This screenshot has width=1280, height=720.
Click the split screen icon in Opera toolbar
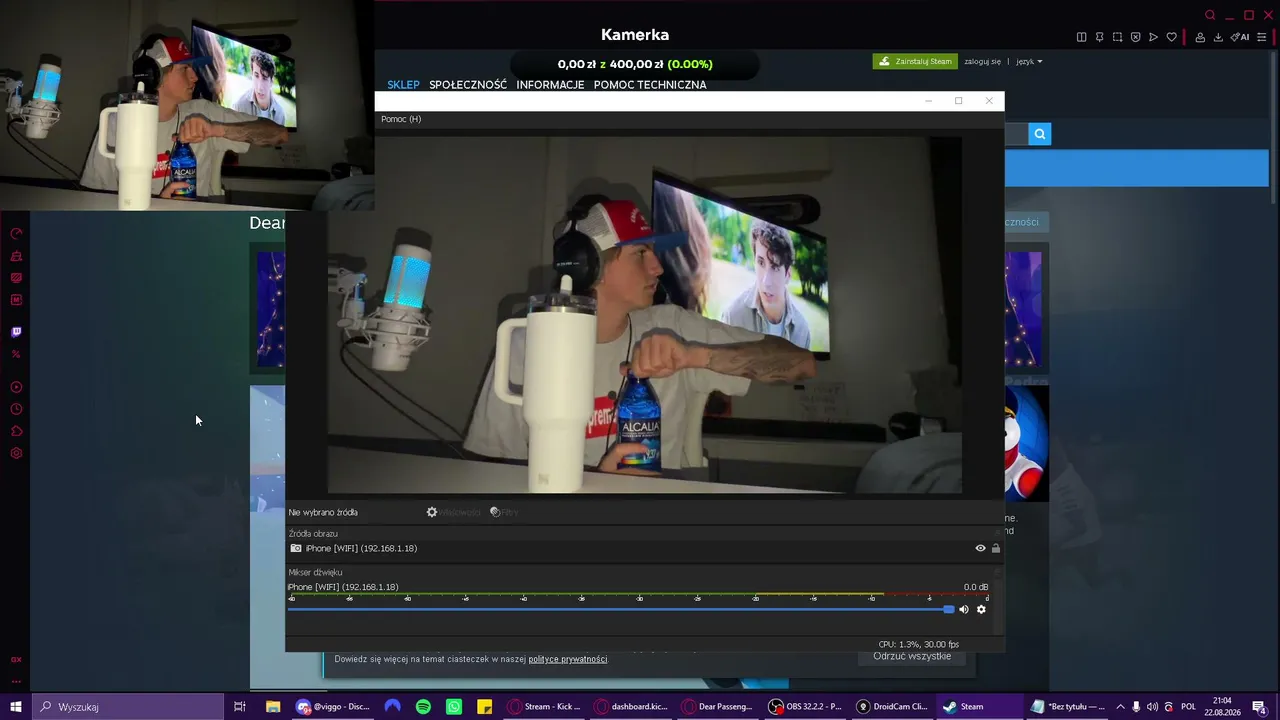point(1081,37)
